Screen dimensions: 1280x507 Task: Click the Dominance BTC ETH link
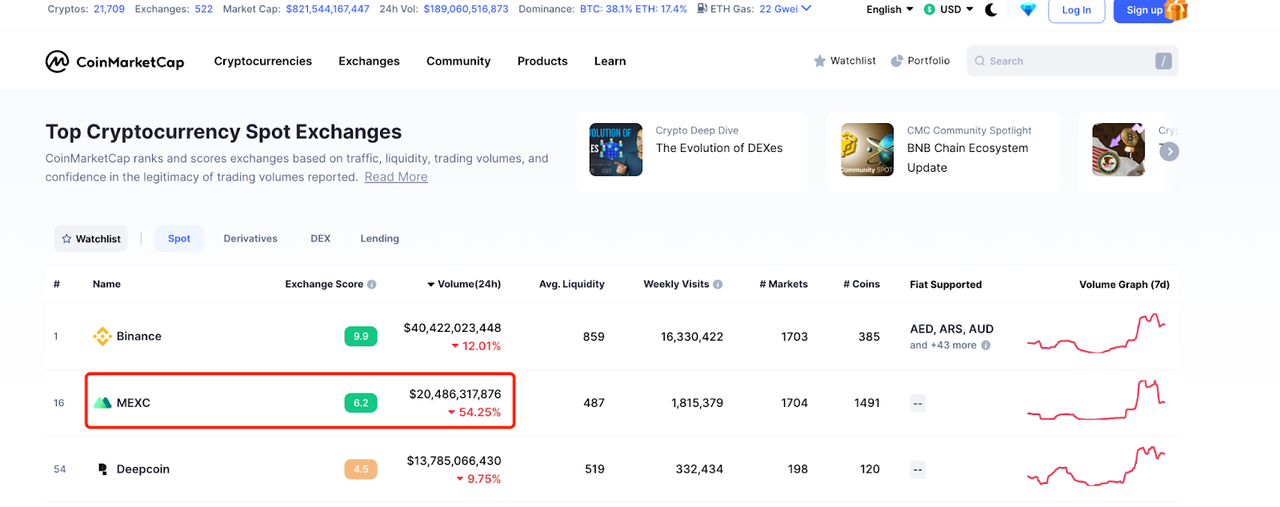tap(633, 9)
